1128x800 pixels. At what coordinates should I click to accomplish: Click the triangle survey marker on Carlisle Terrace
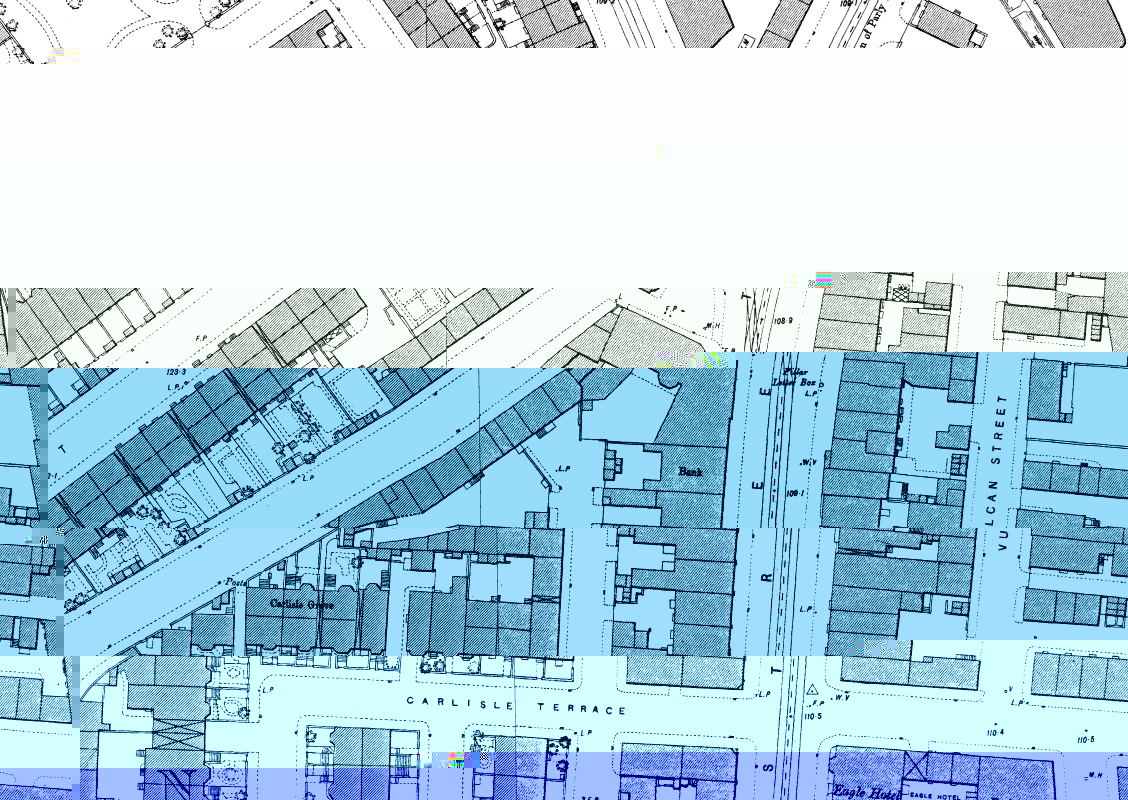pyautogui.click(x=812, y=689)
